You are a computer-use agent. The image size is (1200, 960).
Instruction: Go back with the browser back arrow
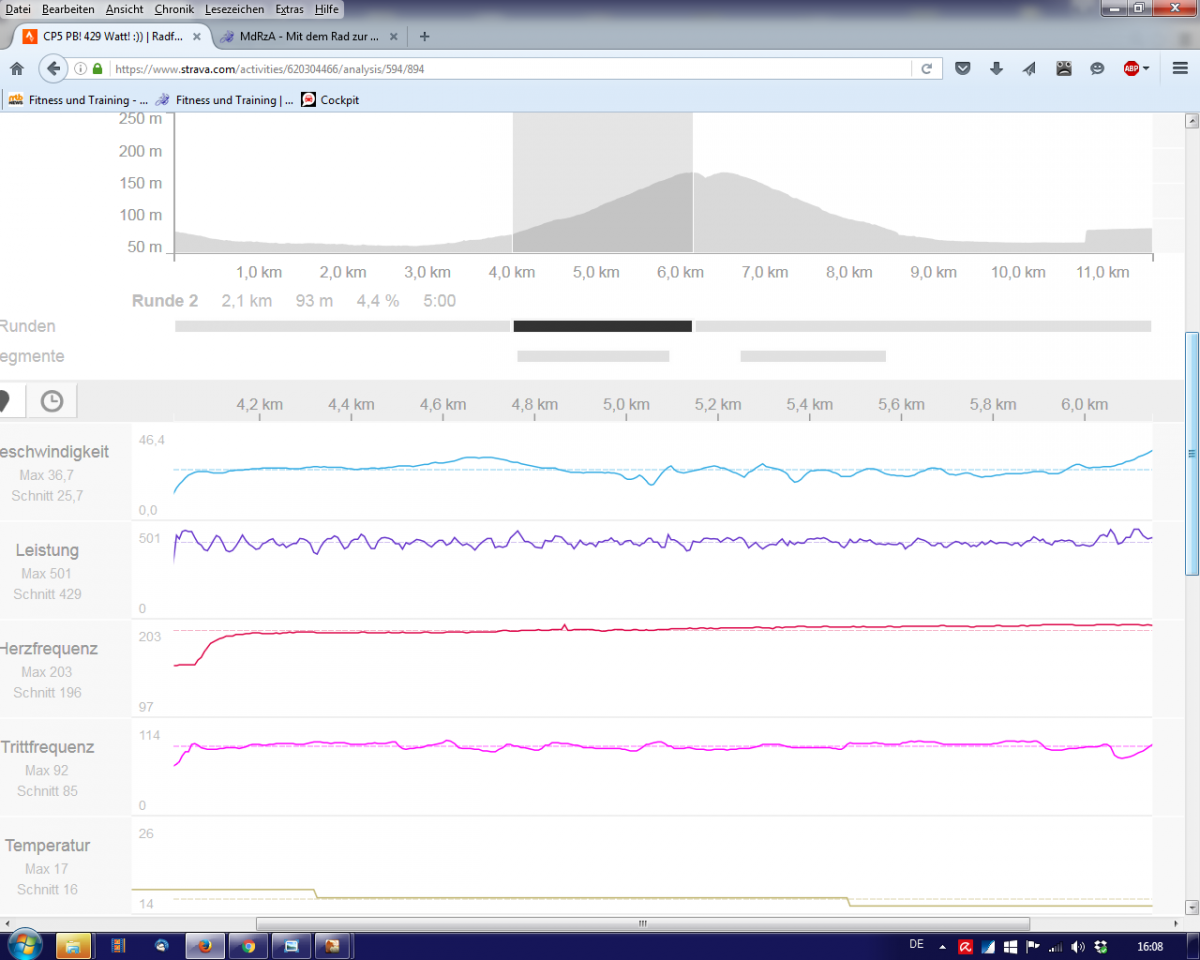coord(53,69)
